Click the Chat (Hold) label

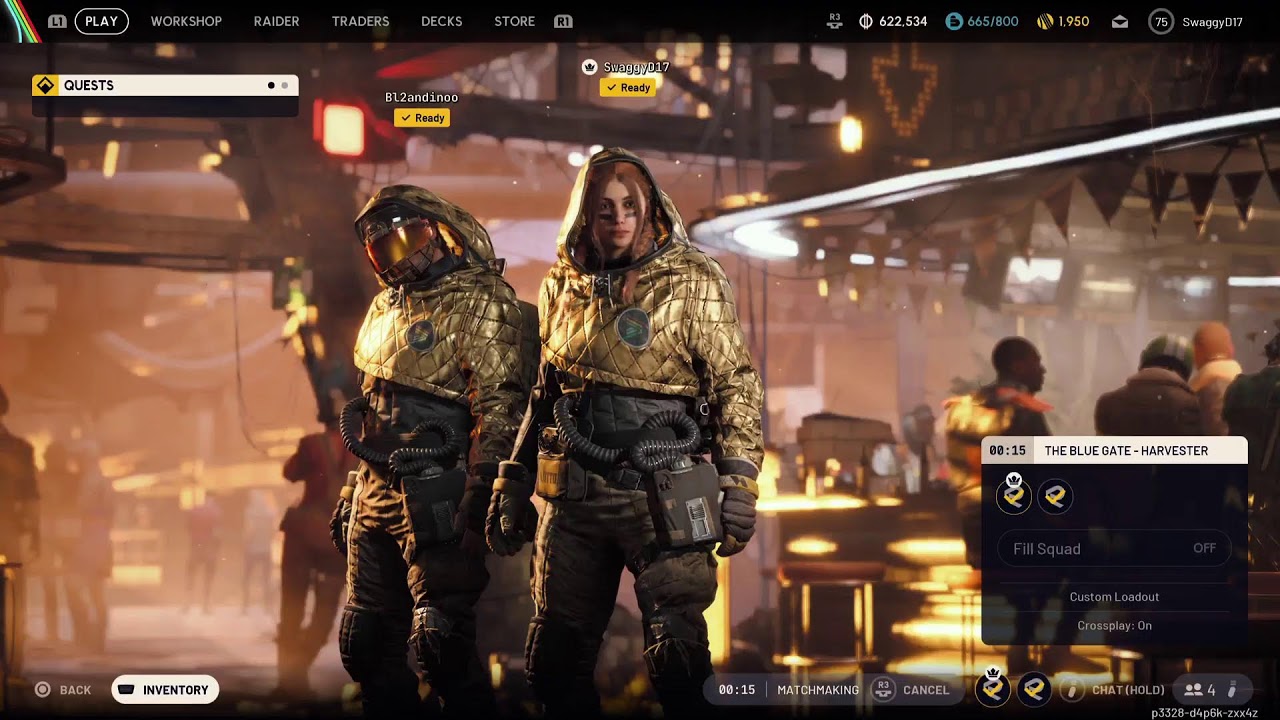point(1128,690)
